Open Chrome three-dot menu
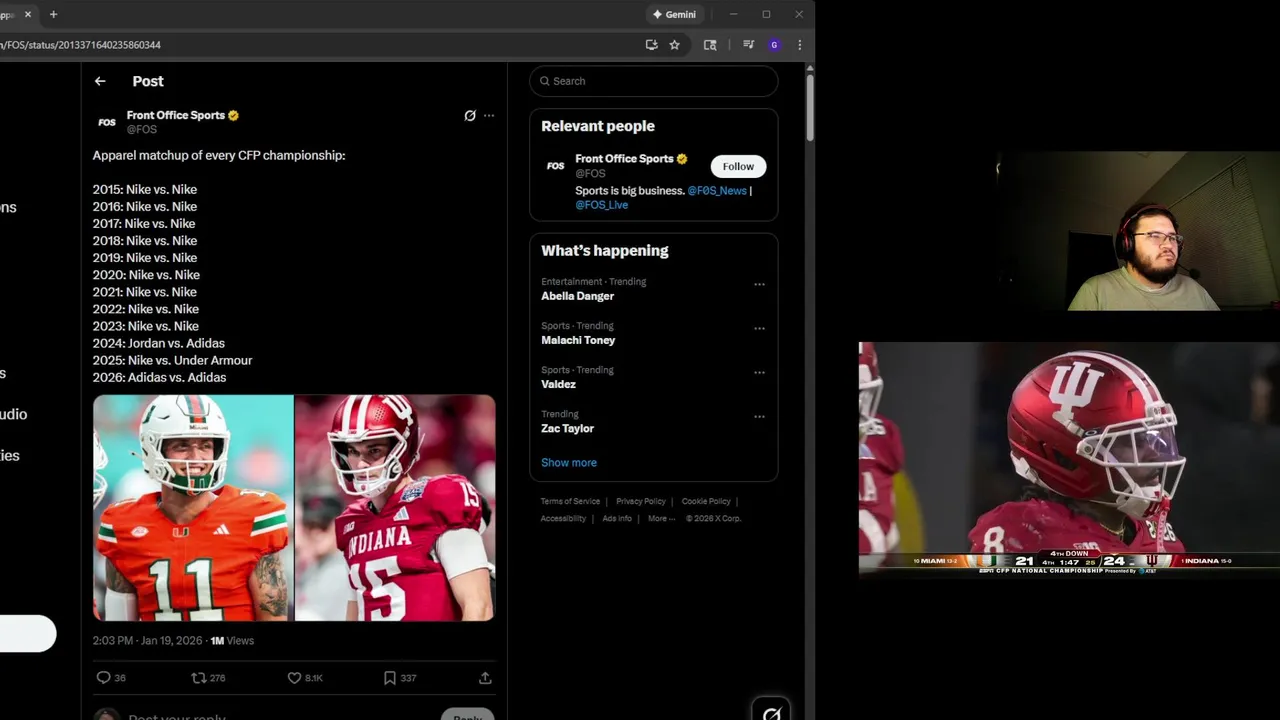The height and width of the screenshot is (720, 1280). coord(799,45)
